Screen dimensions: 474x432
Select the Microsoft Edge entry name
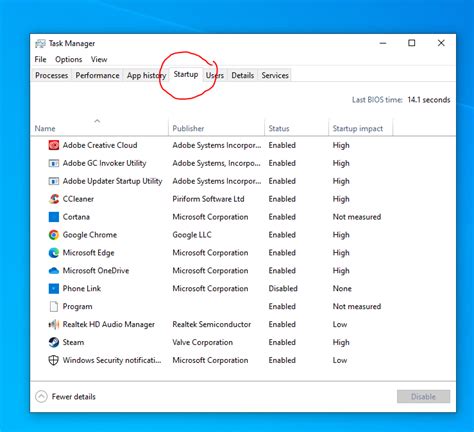89,253
